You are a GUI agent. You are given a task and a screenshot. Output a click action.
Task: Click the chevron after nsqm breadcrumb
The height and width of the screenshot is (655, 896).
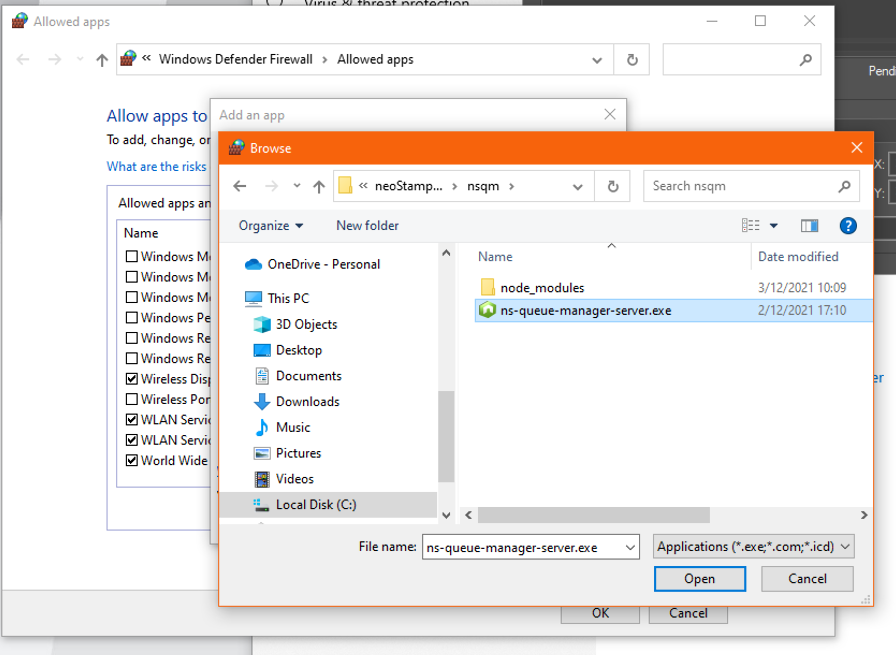pos(511,186)
